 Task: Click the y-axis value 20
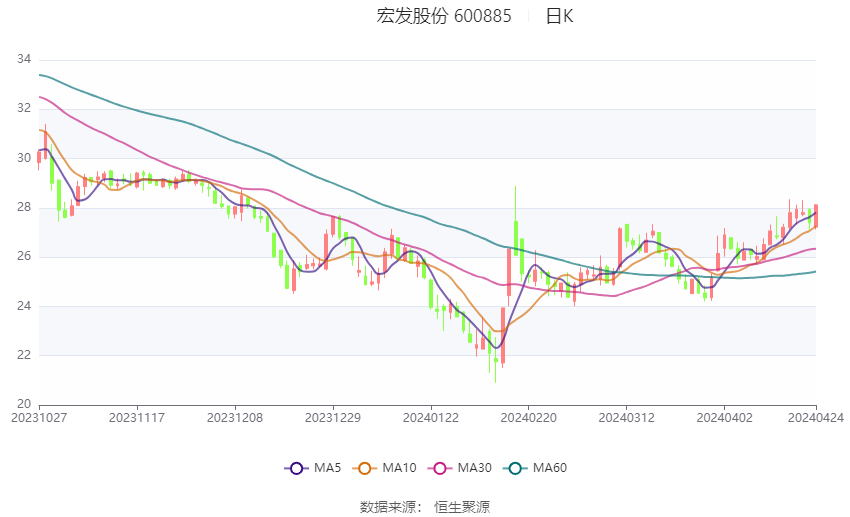tap(24, 404)
